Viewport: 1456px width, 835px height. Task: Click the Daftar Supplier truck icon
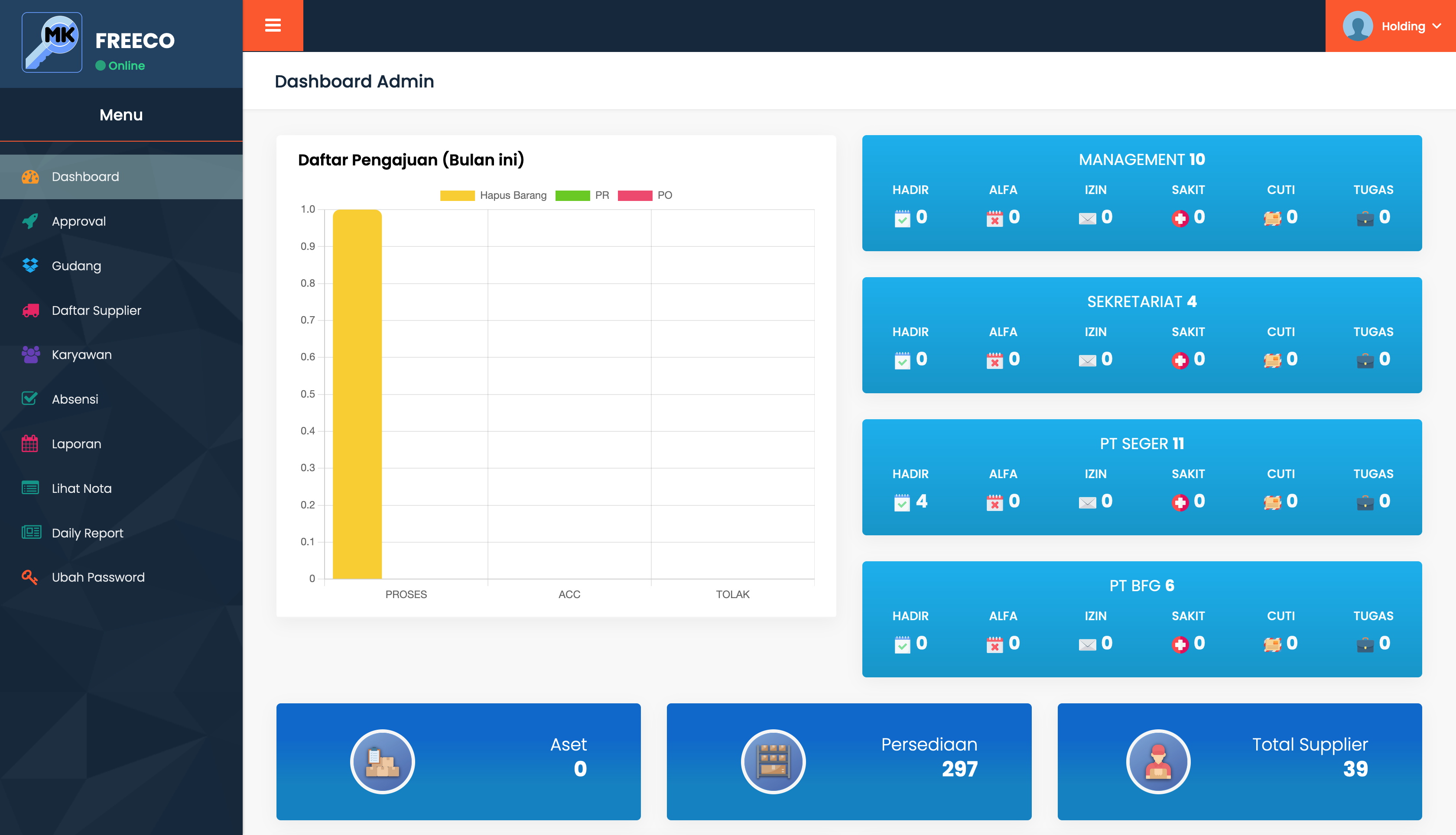click(30, 310)
